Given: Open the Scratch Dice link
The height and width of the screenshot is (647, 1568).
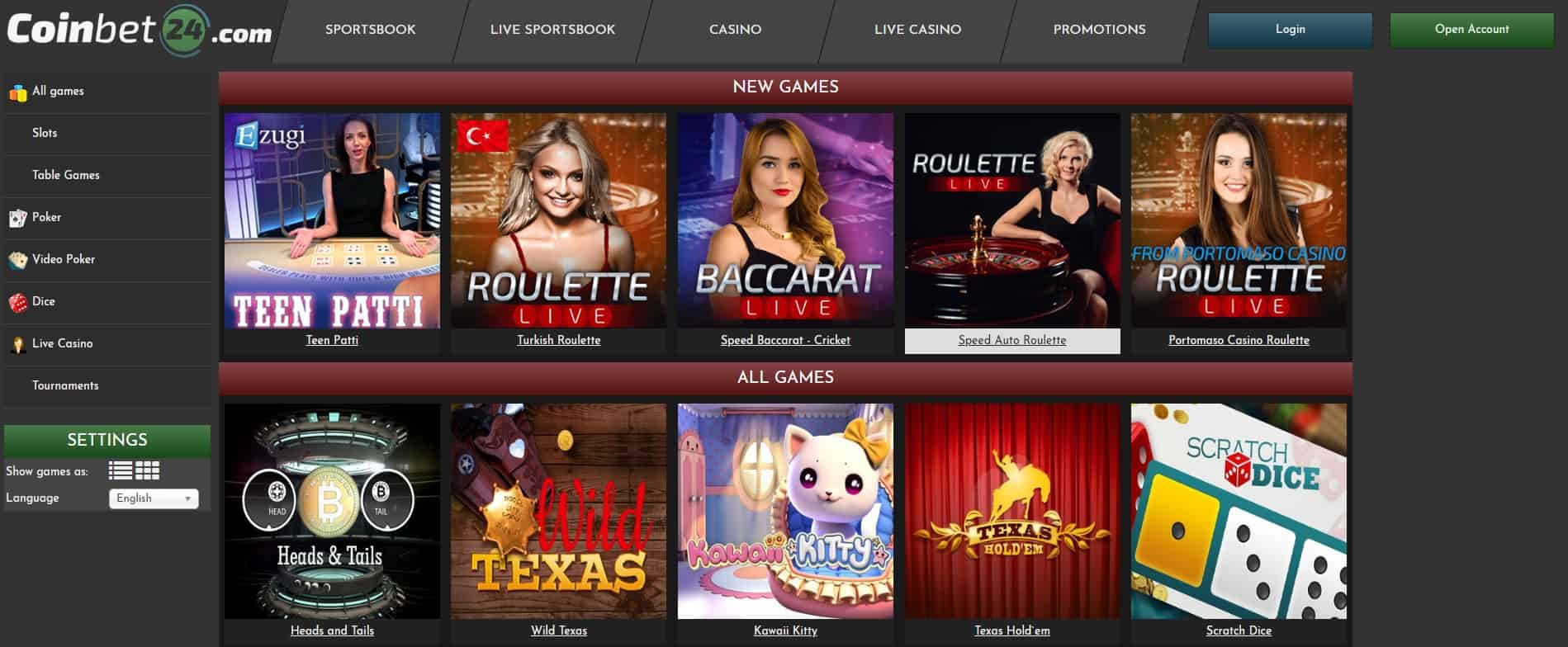Looking at the screenshot, I should coord(1239,630).
